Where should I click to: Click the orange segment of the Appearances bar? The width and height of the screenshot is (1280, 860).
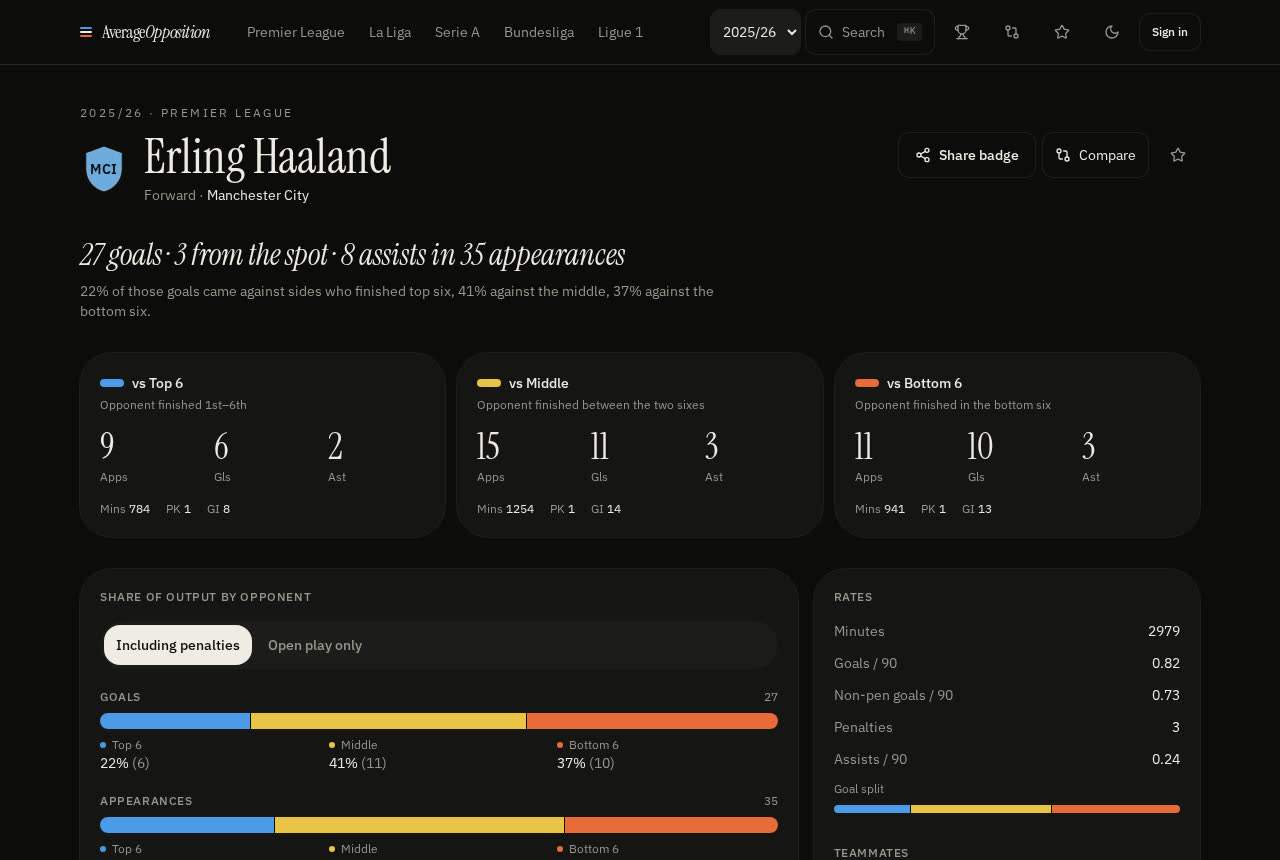click(x=671, y=825)
